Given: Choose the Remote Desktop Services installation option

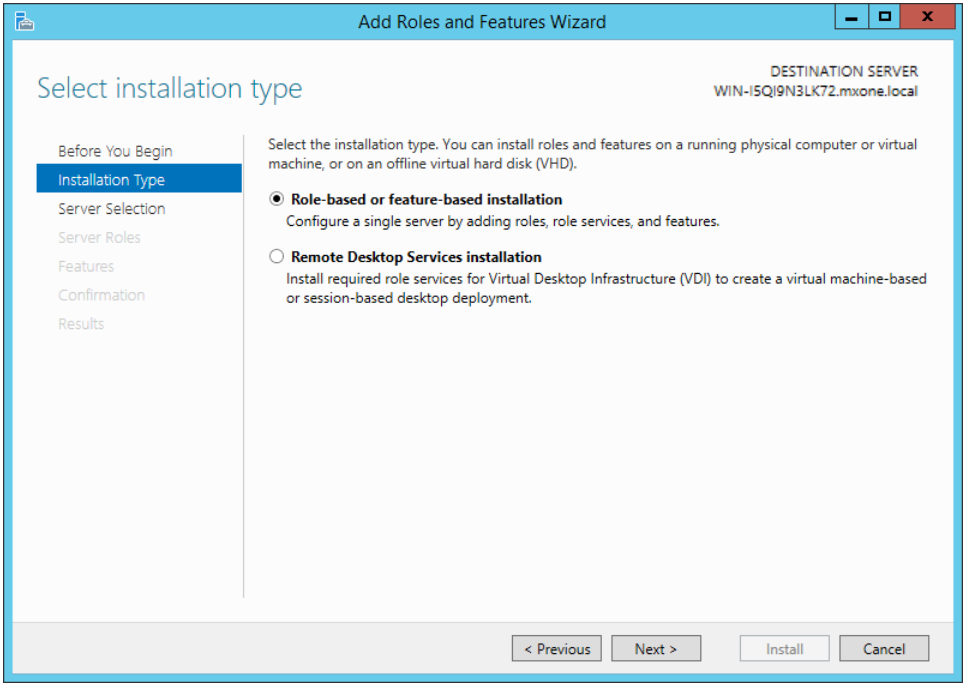Looking at the screenshot, I should click(x=277, y=257).
